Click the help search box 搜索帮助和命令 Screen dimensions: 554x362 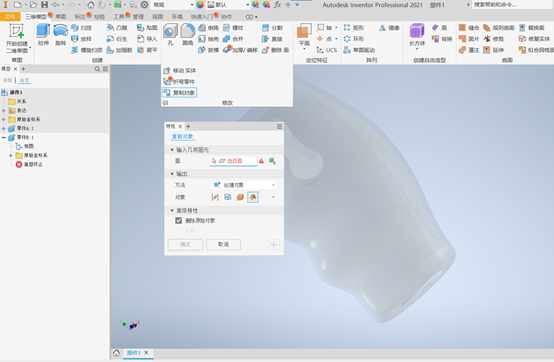tap(511, 5)
